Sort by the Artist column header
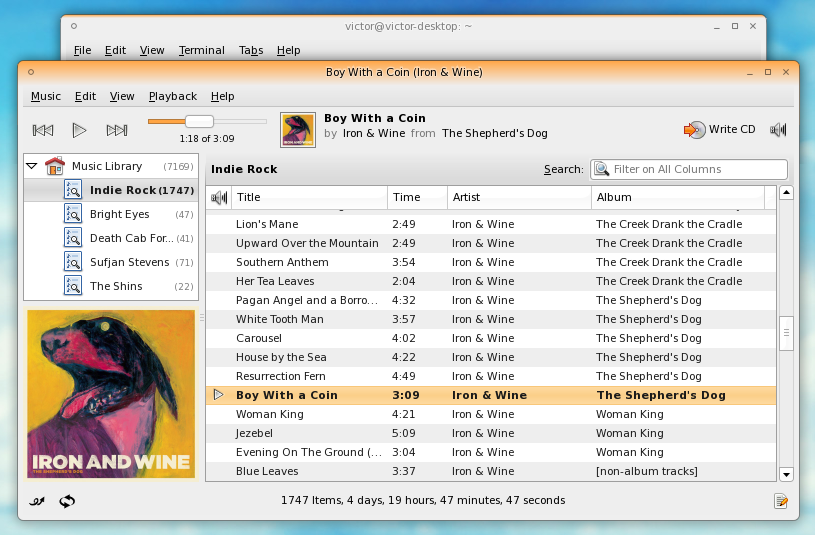The width and height of the screenshot is (815, 535). [x=519, y=198]
